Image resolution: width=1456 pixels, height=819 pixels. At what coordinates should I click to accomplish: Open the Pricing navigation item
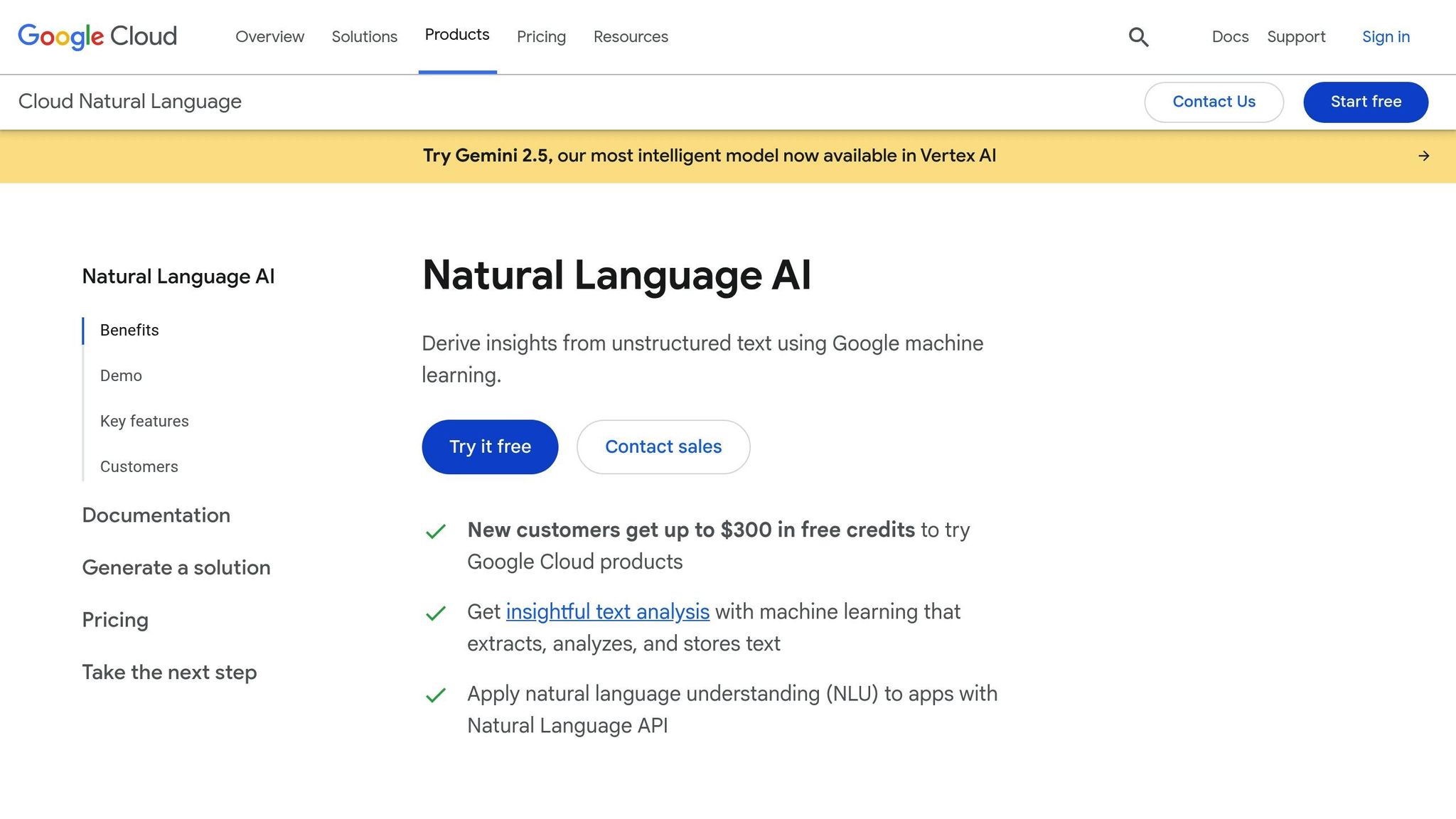(x=541, y=36)
